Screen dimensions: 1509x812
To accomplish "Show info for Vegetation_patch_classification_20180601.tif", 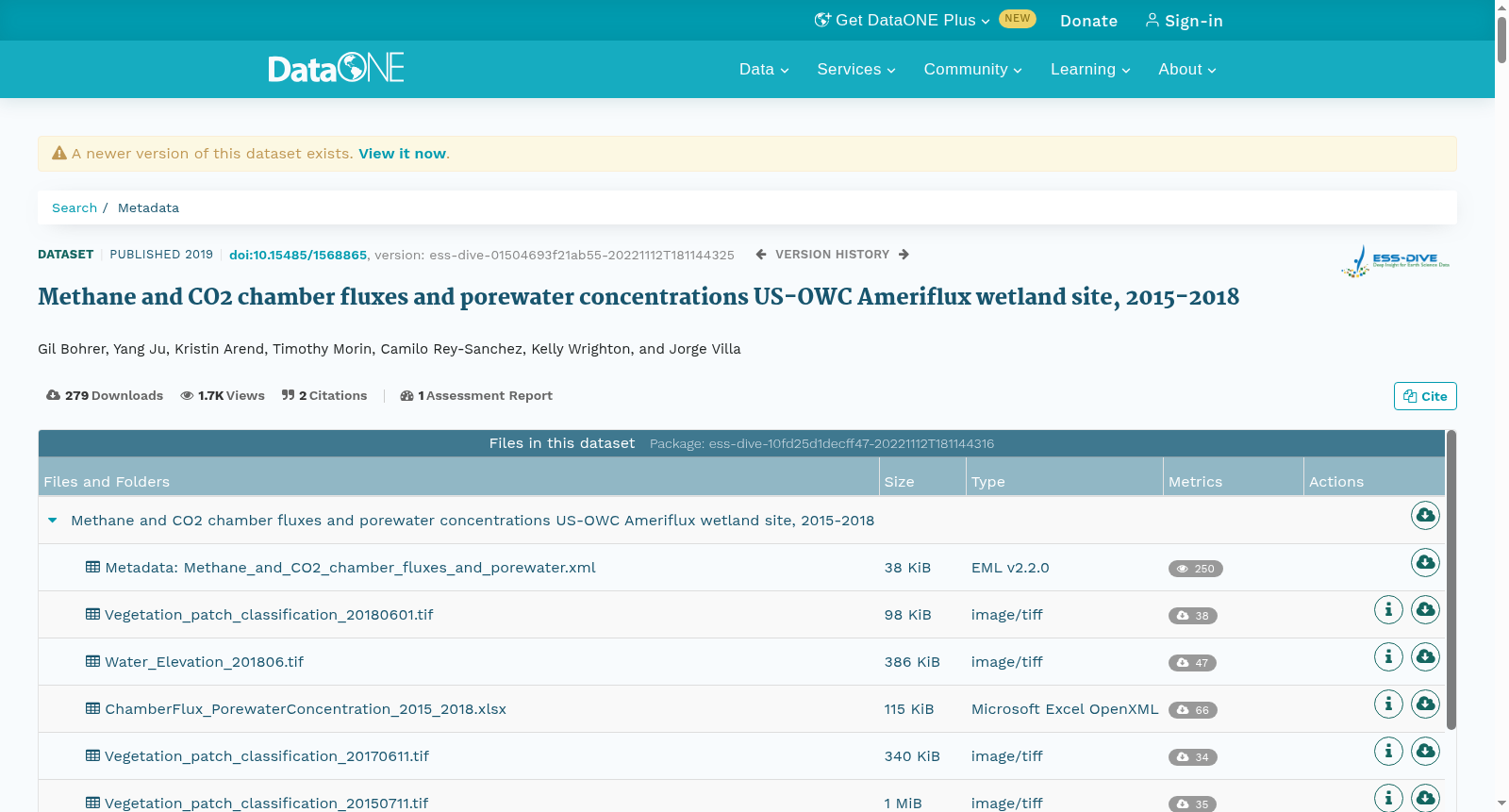I will [x=1388, y=609].
